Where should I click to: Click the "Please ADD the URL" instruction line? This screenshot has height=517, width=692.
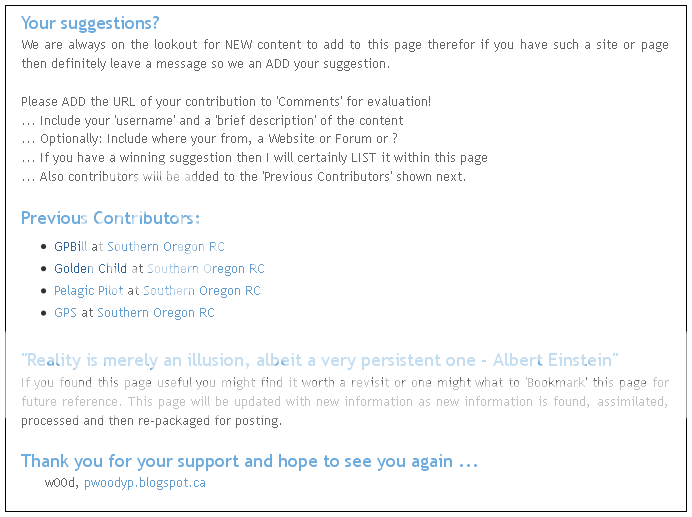[226, 102]
